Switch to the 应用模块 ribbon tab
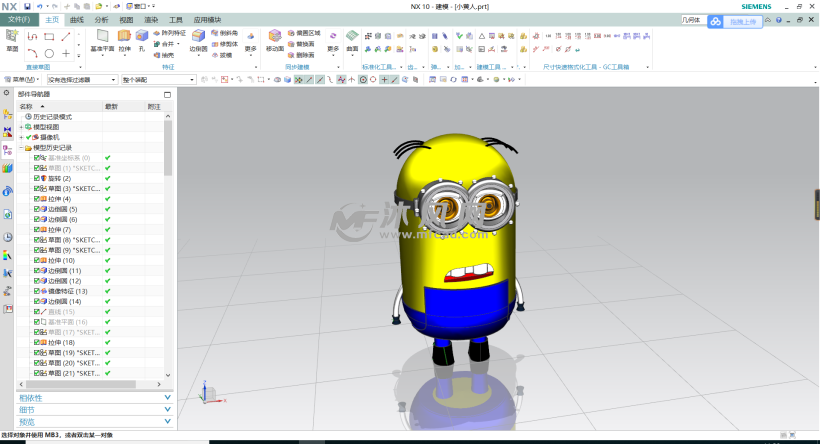Viewport: 820px width, 444px height. 208,20
